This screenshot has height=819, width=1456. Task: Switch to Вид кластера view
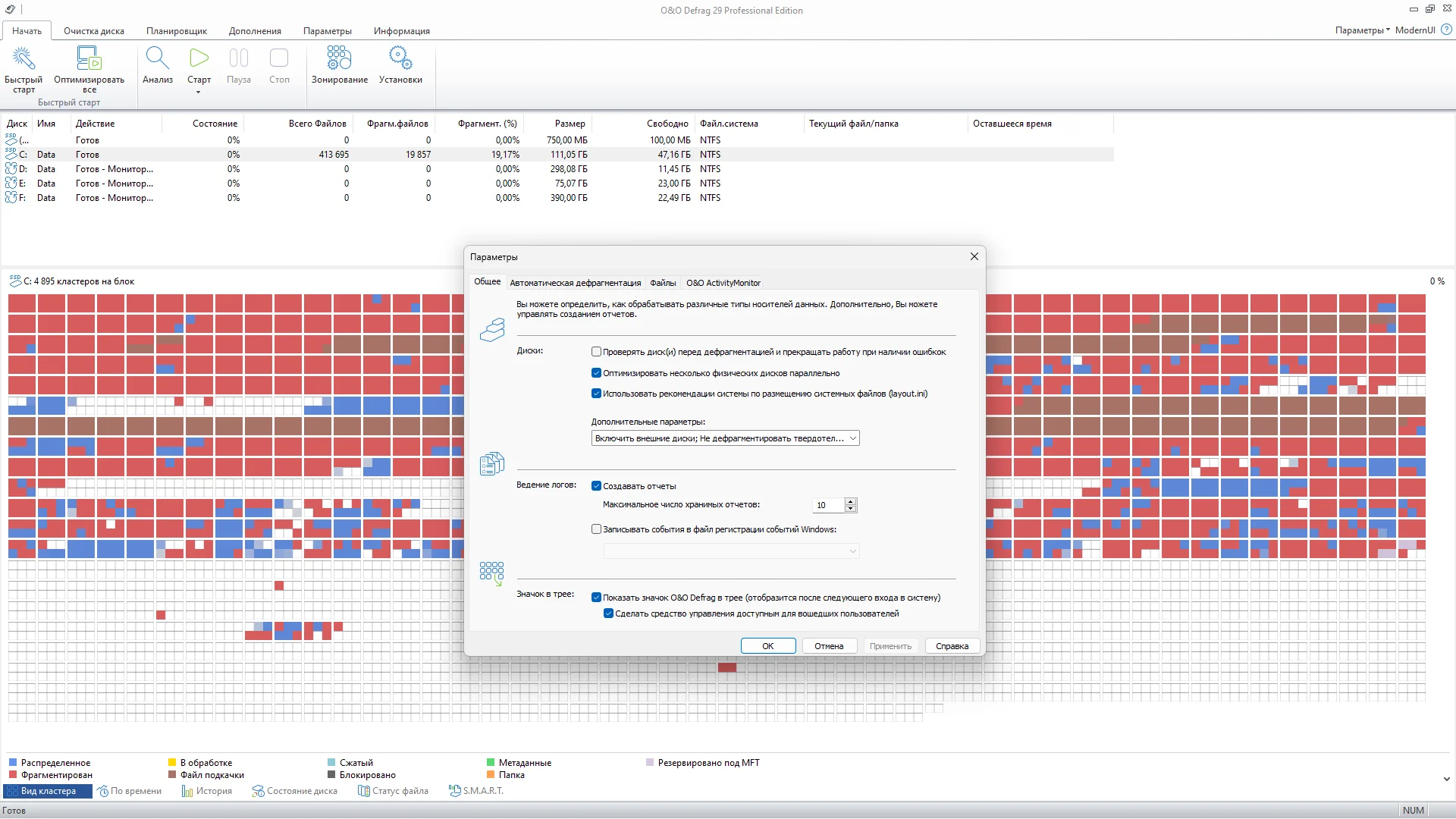pos(48,791)
